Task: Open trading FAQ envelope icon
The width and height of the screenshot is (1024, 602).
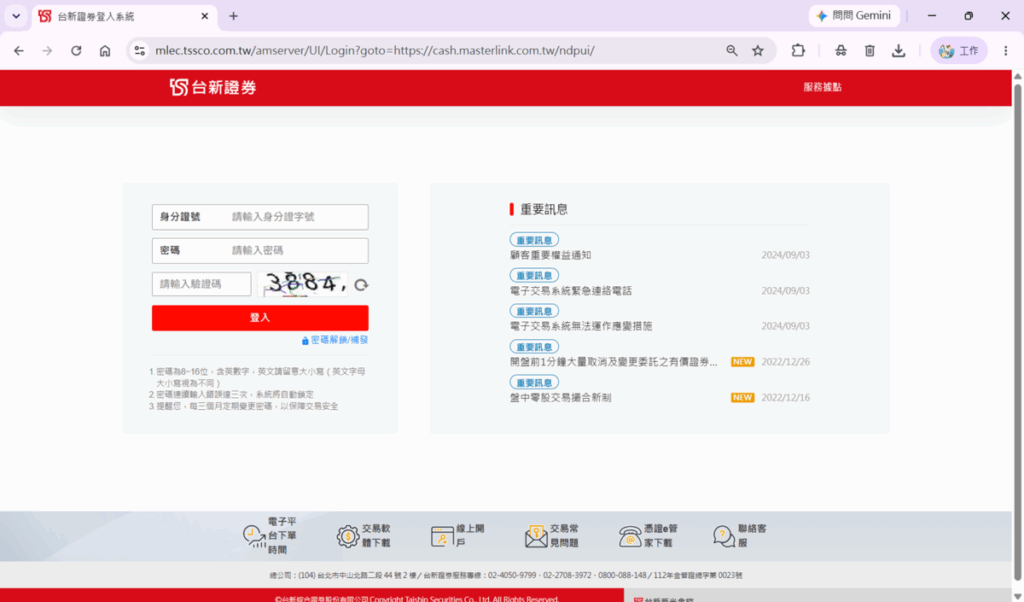Action: [x=536, y=536]
